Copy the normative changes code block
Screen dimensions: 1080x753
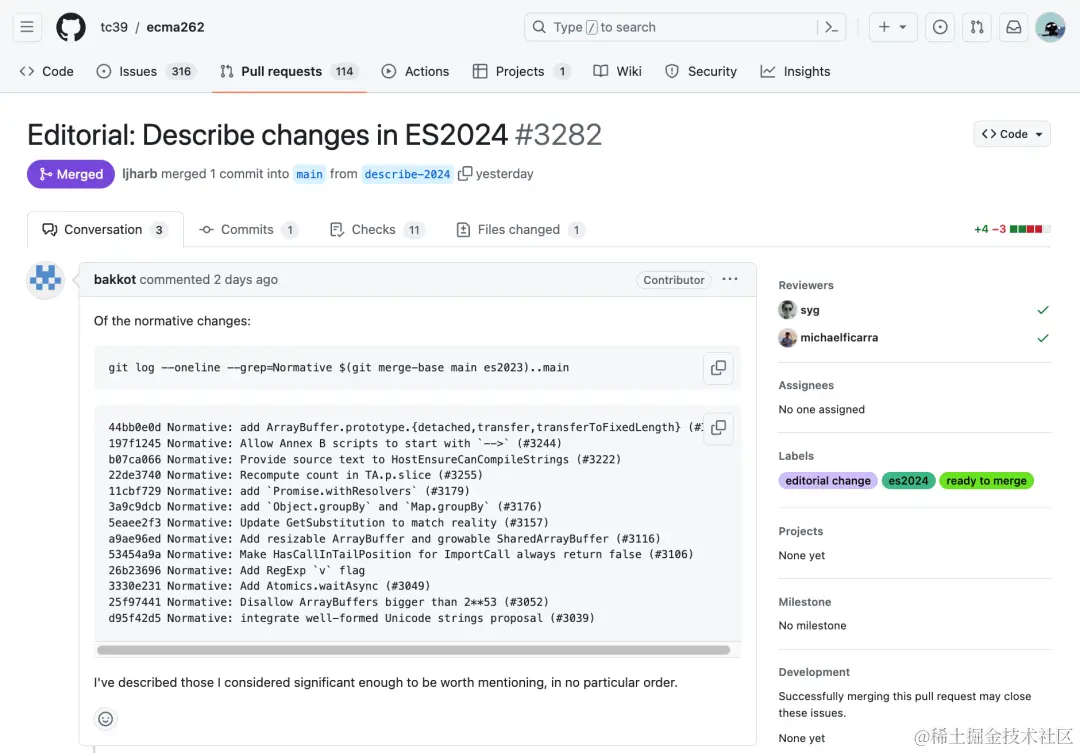click(718, 428)
